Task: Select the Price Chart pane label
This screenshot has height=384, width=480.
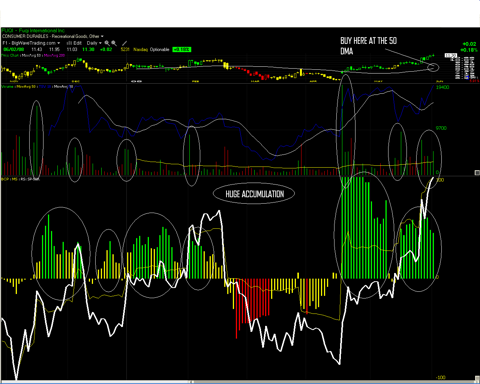Action: [x=10, y=55]
